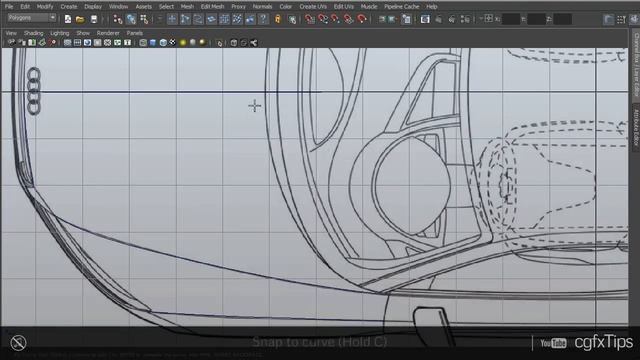
Task: Toggle rendering selection mask
Action: point(250,19)
